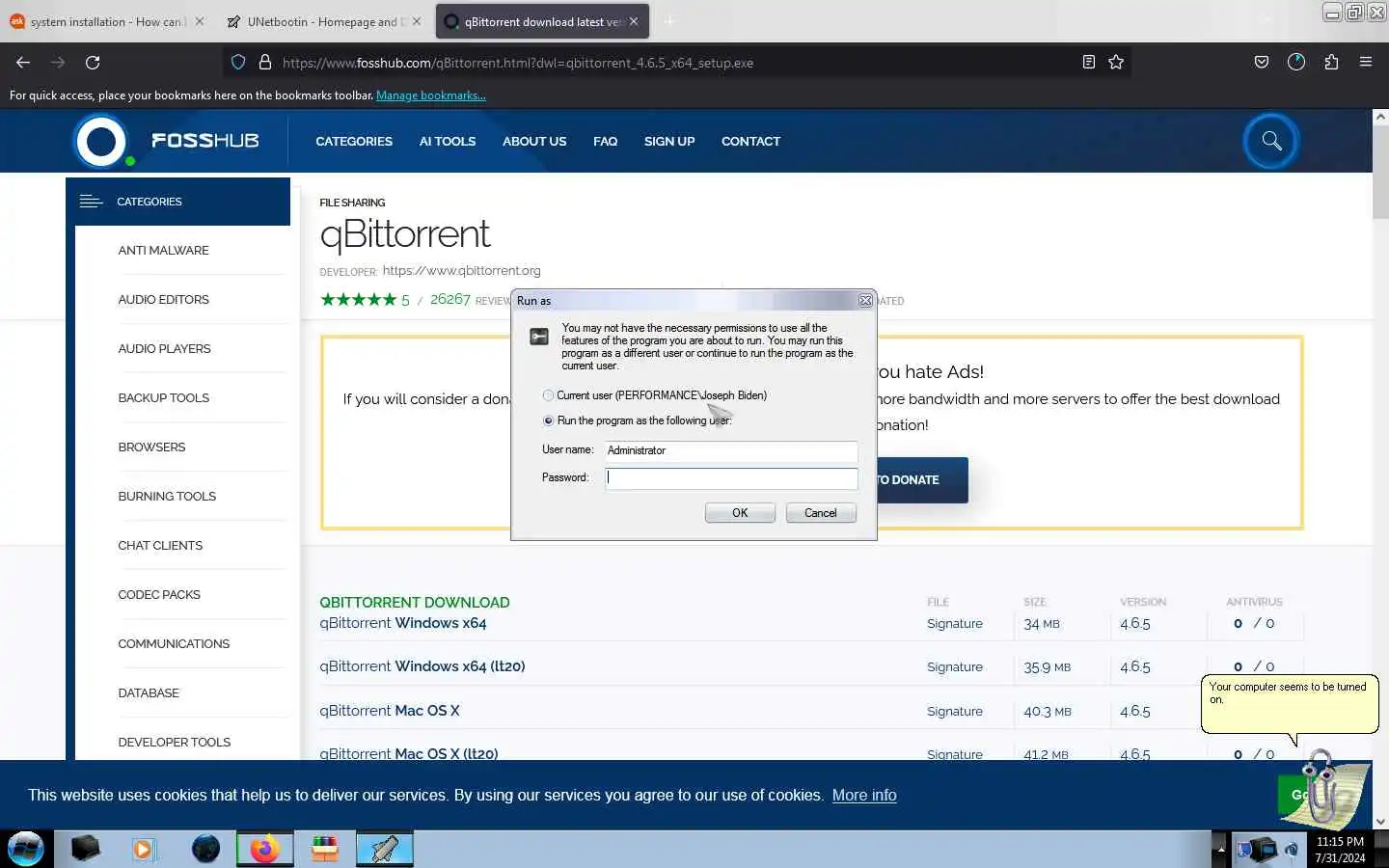This screenshot has width=1389, height=868.
Task: Open CONTACT nav item
Action: [x=750, y=141]
